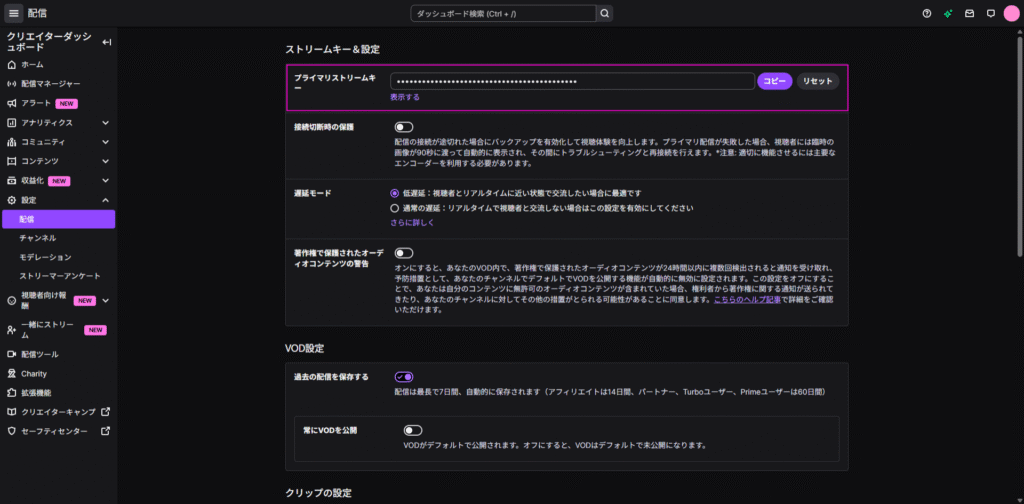
Task: Click the アナリティクス chart icon
Action: 11,123
